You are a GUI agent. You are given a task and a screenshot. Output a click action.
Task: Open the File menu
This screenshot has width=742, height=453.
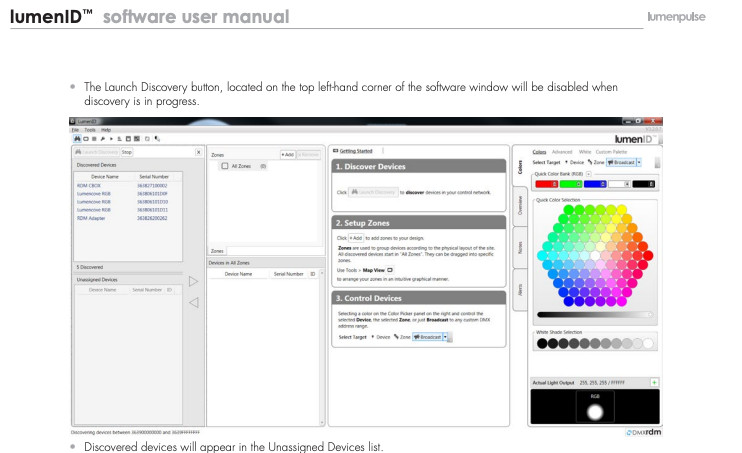75,130
